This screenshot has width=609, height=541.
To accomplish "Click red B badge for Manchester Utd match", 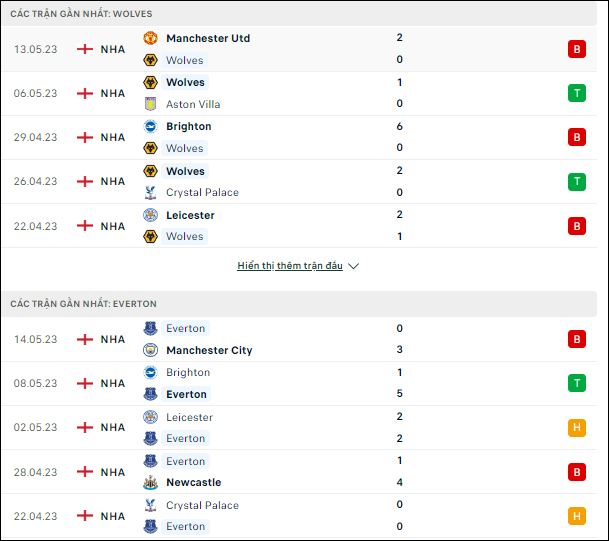I will 577,49.
